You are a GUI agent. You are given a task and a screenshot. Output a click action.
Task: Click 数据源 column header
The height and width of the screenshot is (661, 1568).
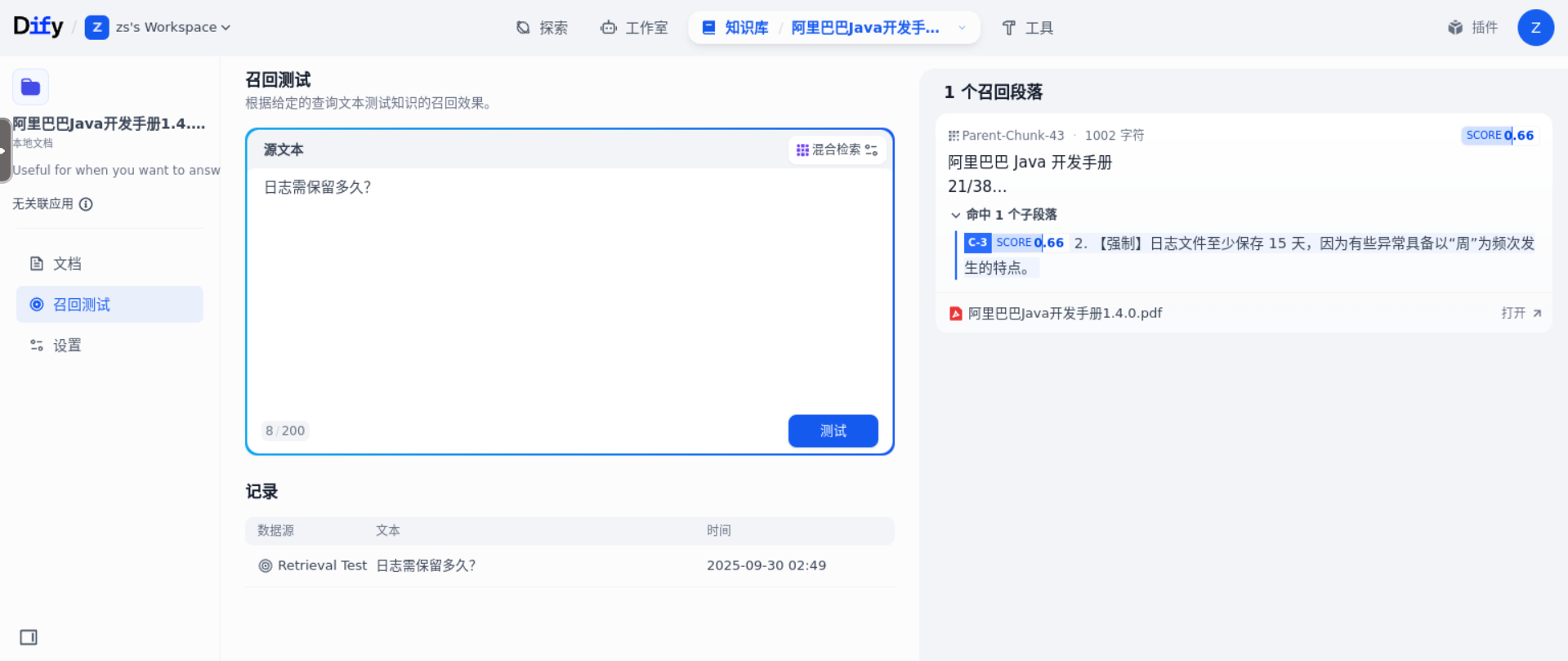click(275, 530)
